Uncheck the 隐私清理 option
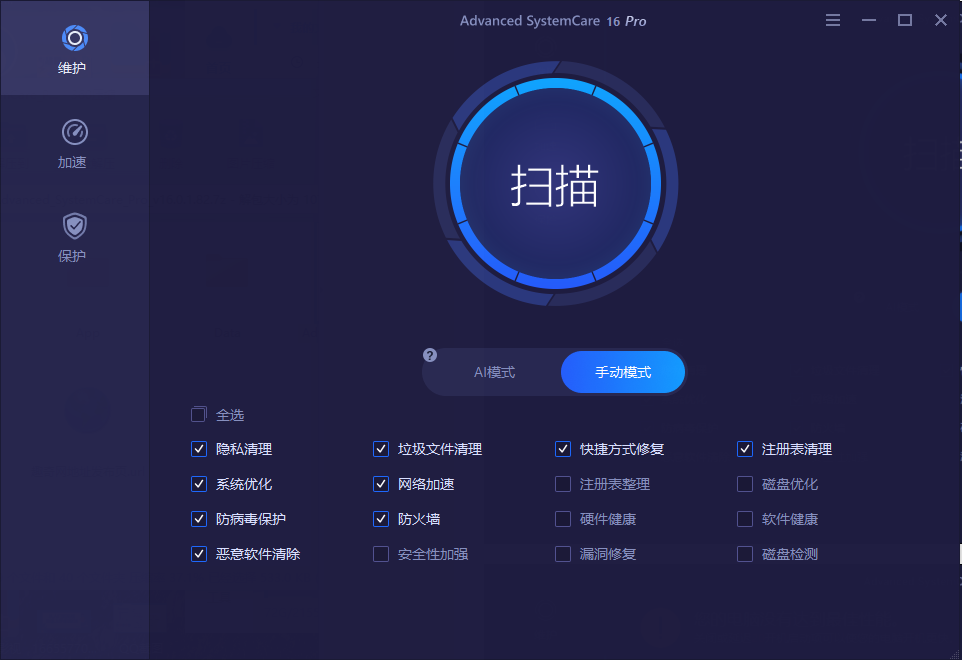The height and width of the screenshot is (660, 962). point(198,449)
